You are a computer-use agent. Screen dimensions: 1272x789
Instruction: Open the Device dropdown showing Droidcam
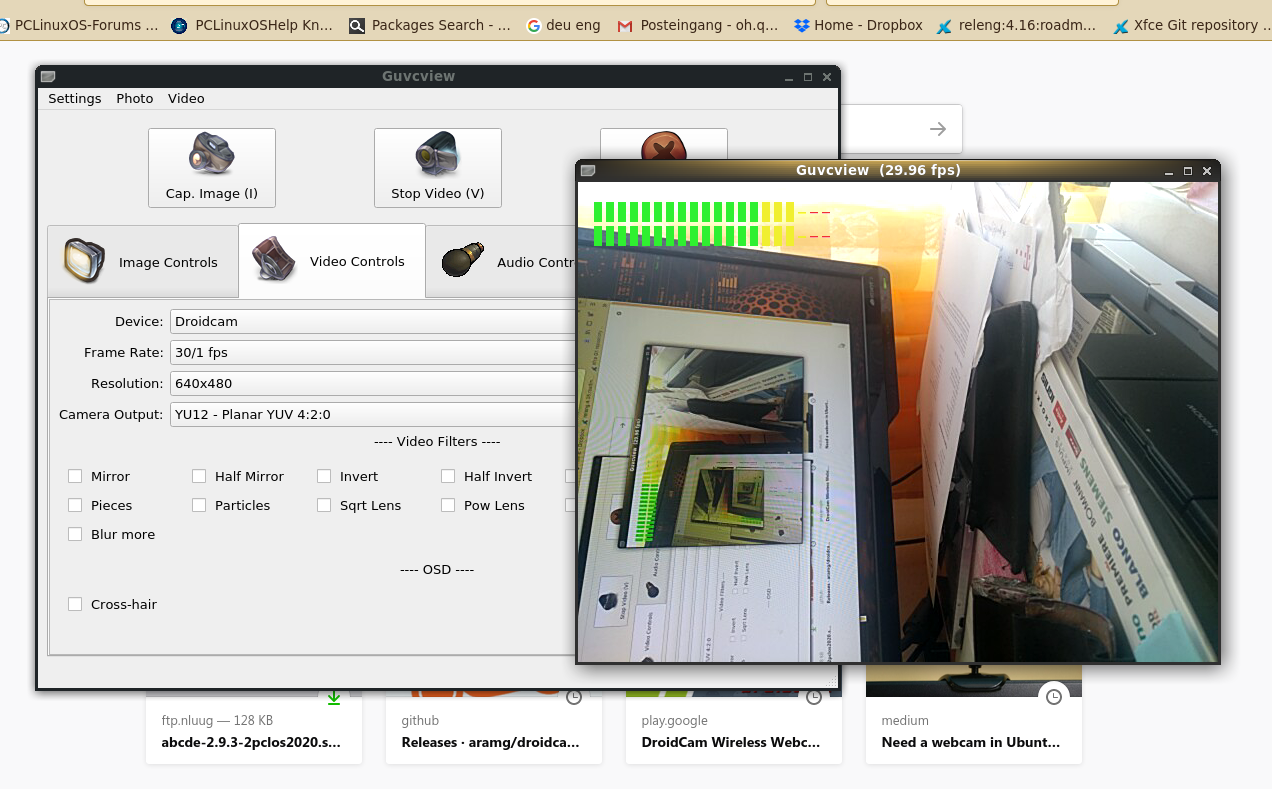tap(372, 321)
